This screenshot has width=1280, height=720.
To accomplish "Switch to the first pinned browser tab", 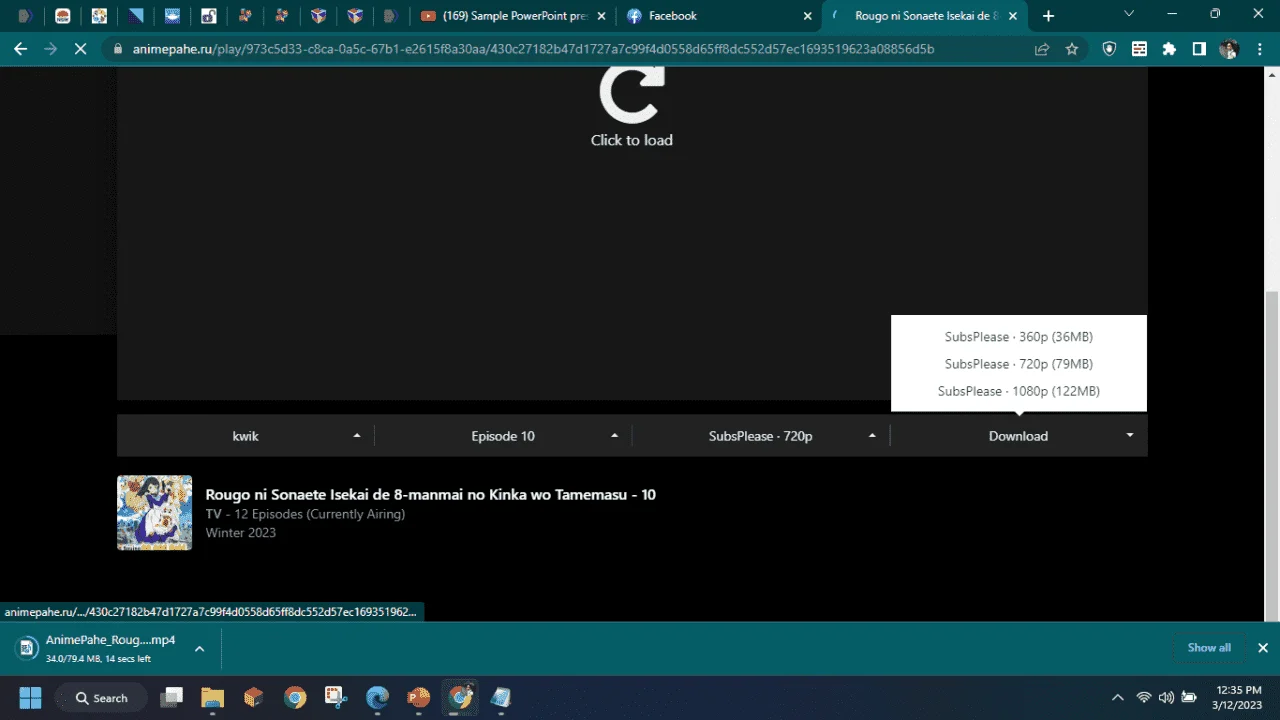I will click(x=26, y=16).
